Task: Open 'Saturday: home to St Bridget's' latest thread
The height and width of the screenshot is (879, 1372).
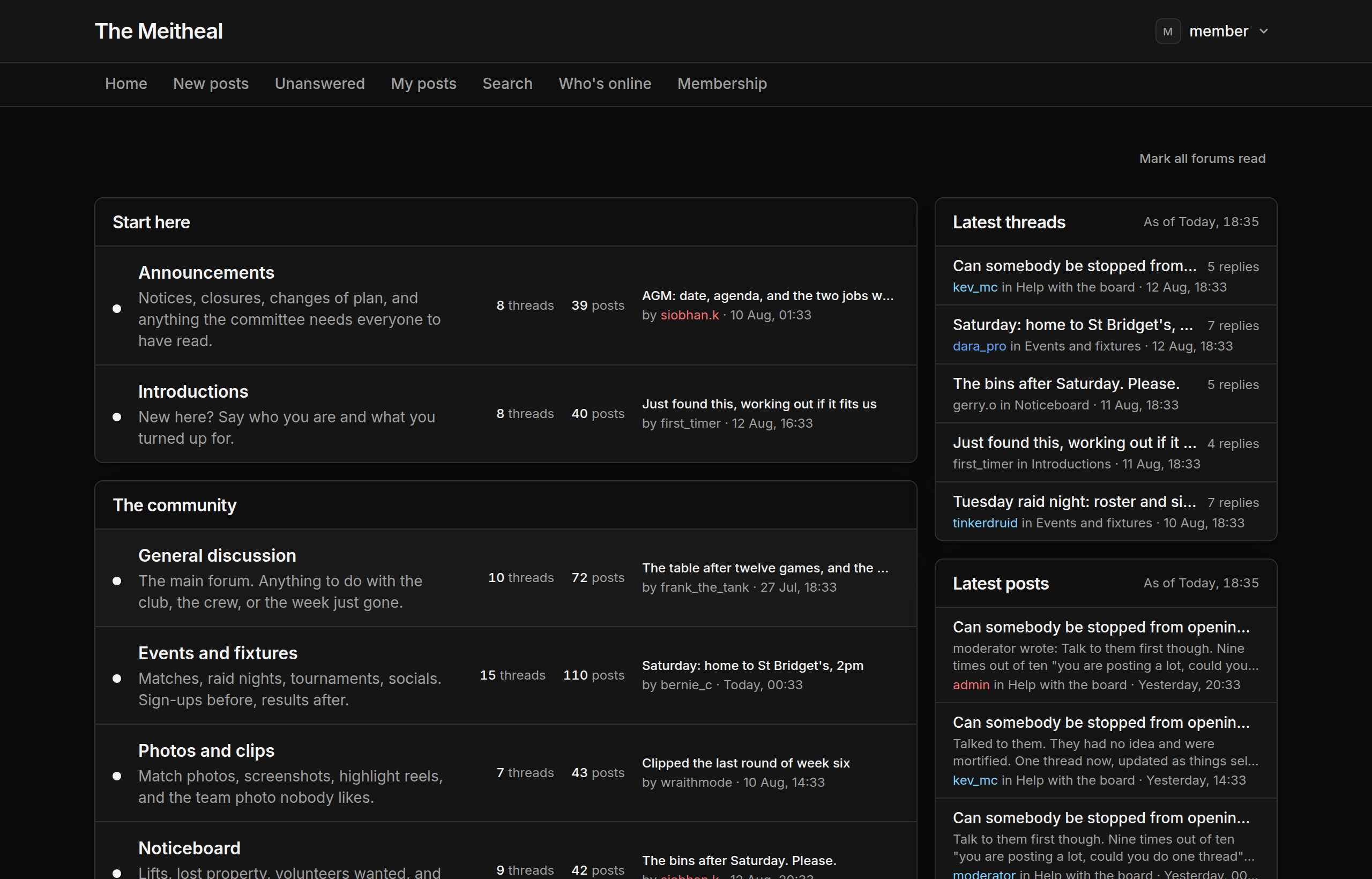Action: tap(1072, 325)
